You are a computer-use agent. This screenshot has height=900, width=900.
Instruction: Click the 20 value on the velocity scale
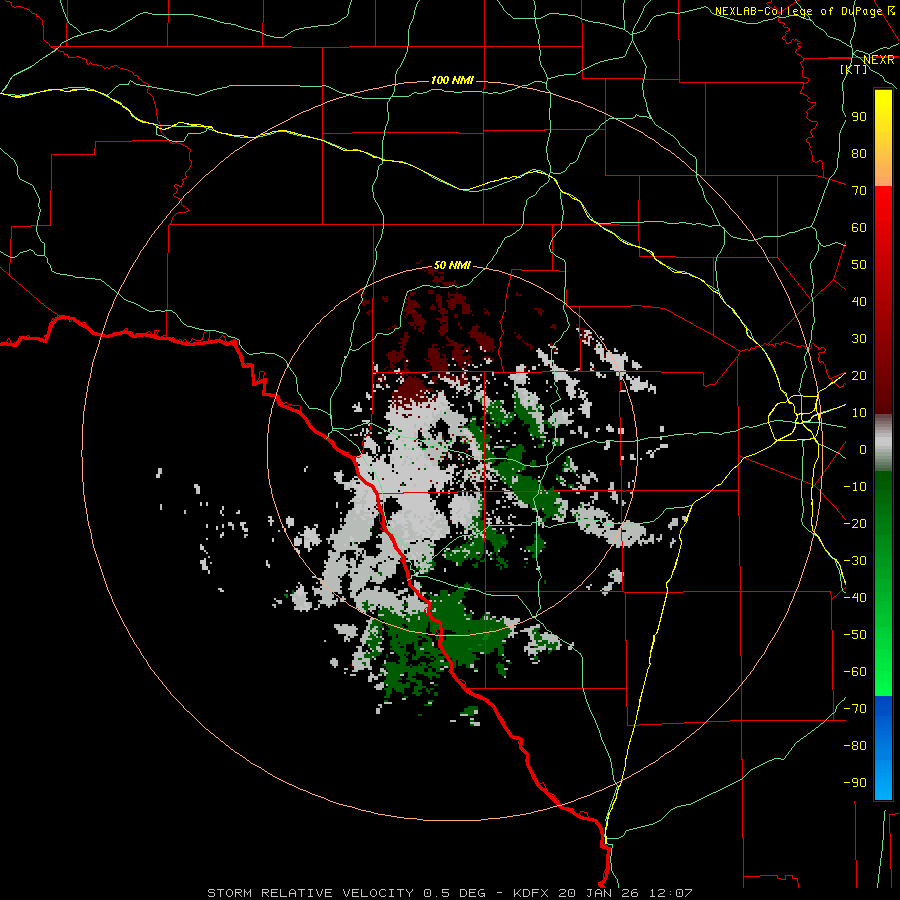coord(859,376)
